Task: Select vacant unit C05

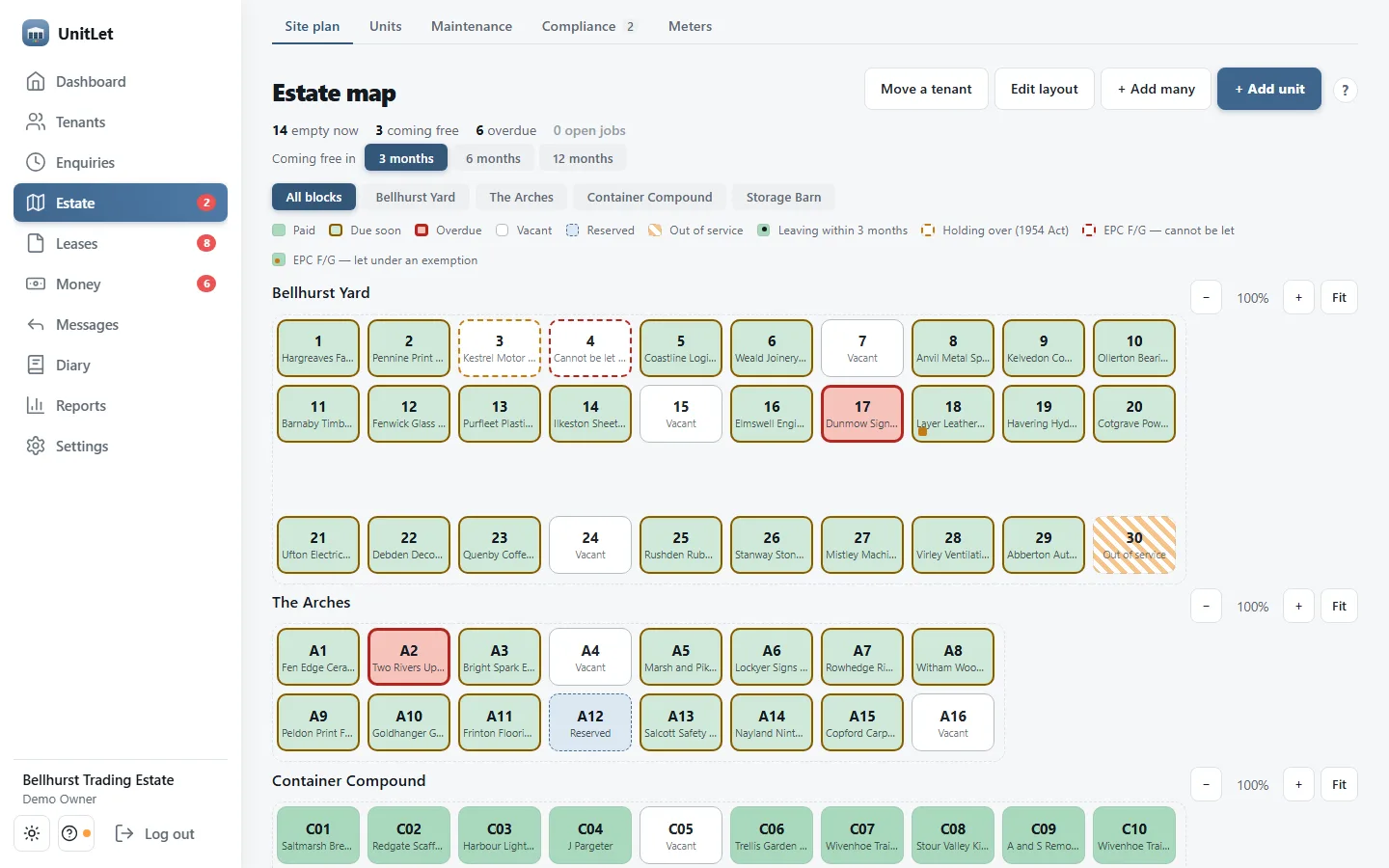Action: pyautogui.click(x=681, y=835)
